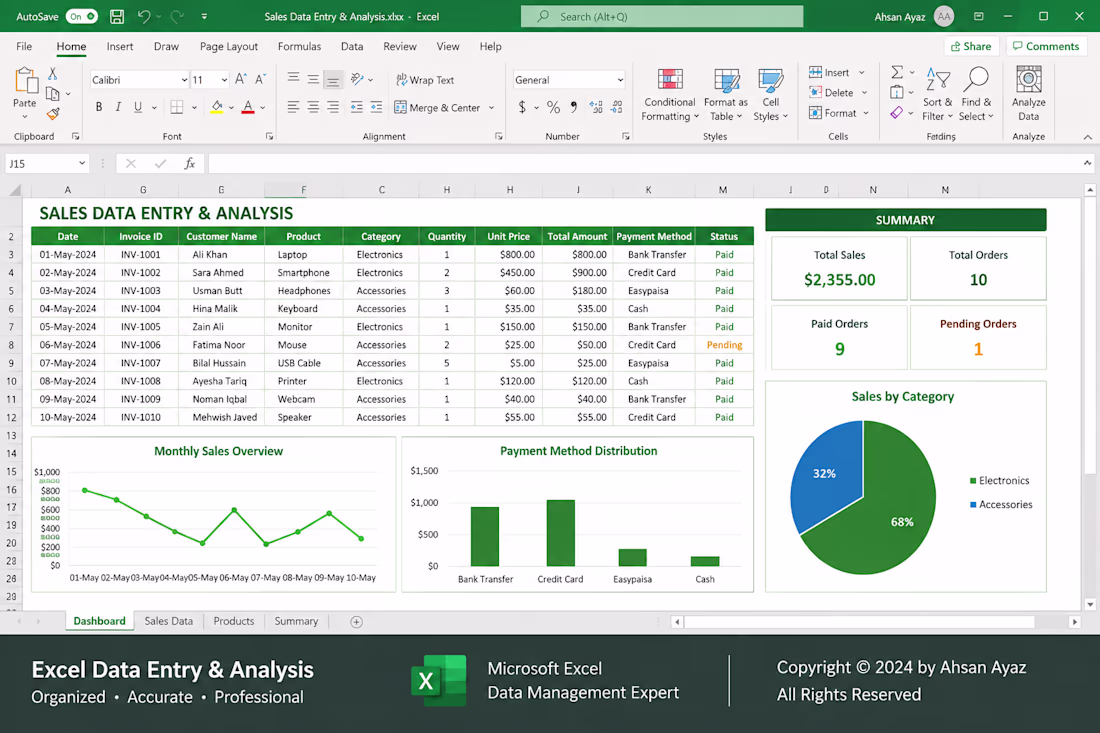Click the Cut scissors icon
Image resolution: width=1100 pixels, height=733 pixels.
[x=53, y=74]
